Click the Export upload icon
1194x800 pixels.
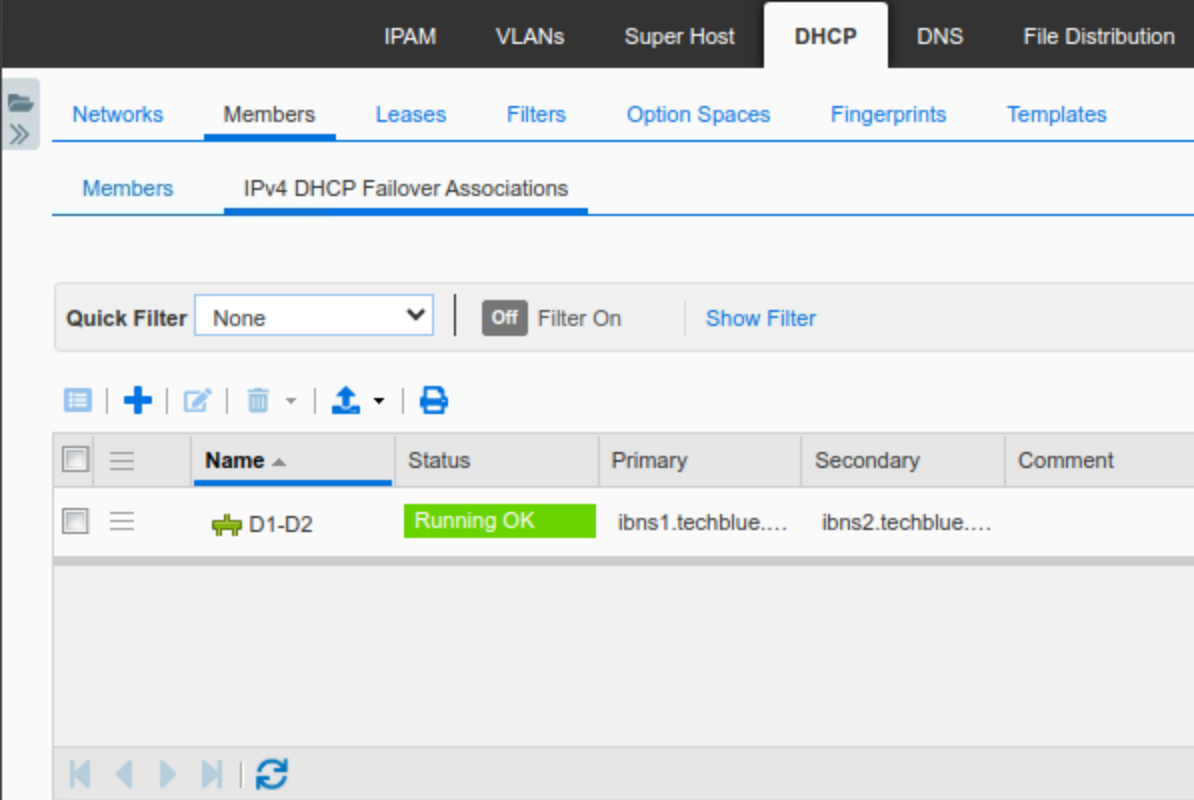pyautogui.click(x=345, y=401)
